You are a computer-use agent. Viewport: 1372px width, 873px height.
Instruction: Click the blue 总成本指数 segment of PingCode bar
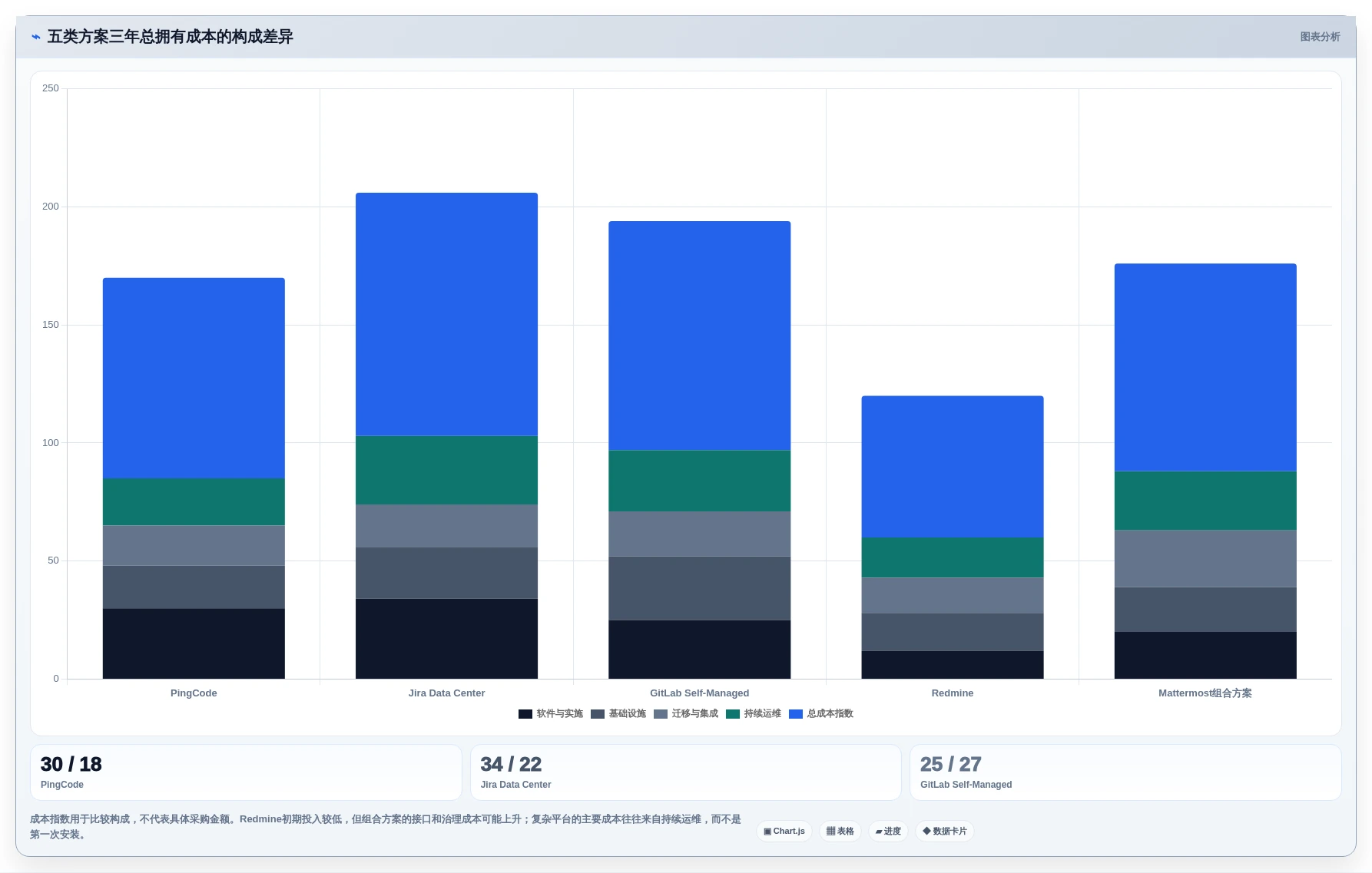[194, 379]
